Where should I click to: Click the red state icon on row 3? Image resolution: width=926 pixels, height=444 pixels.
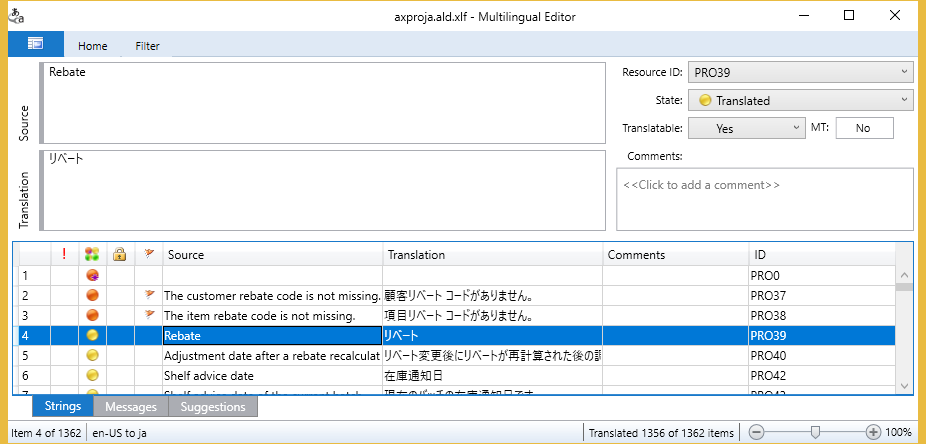point(92,316)
